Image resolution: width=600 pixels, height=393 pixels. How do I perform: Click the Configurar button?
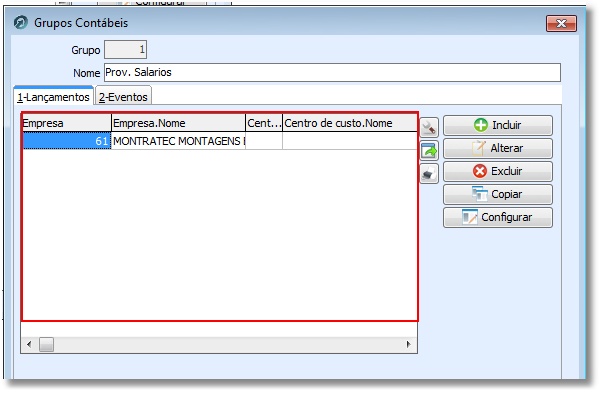click(x=498, y=217)
